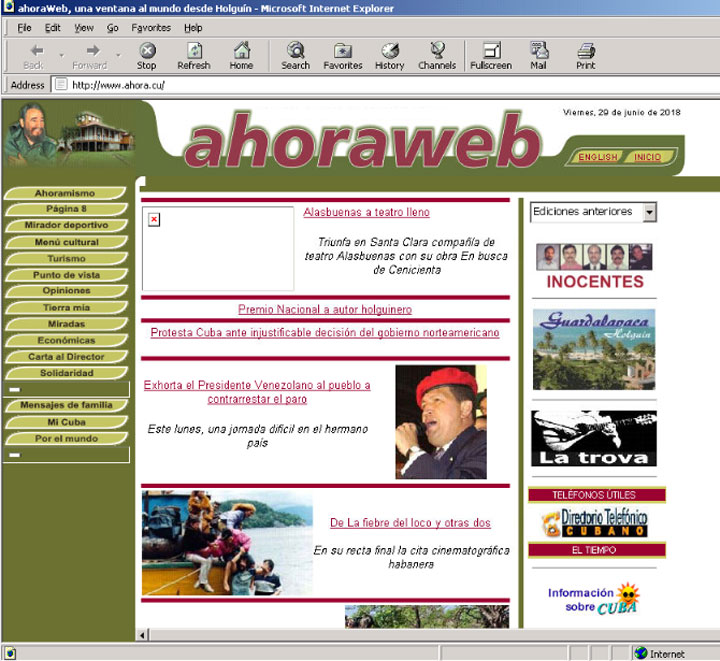Screen dimensions: 720x661
Task: Open the Go menu
Action: click(x=112, y=28)
